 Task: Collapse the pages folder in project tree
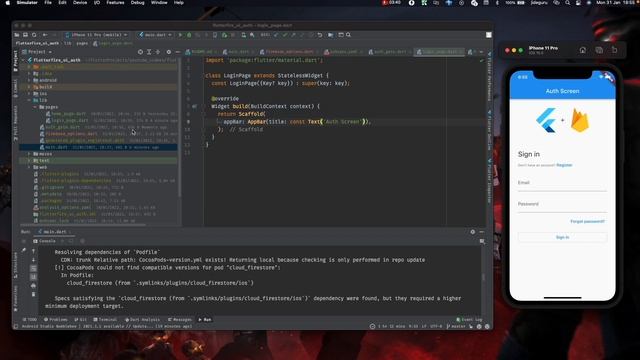(35, 107)
